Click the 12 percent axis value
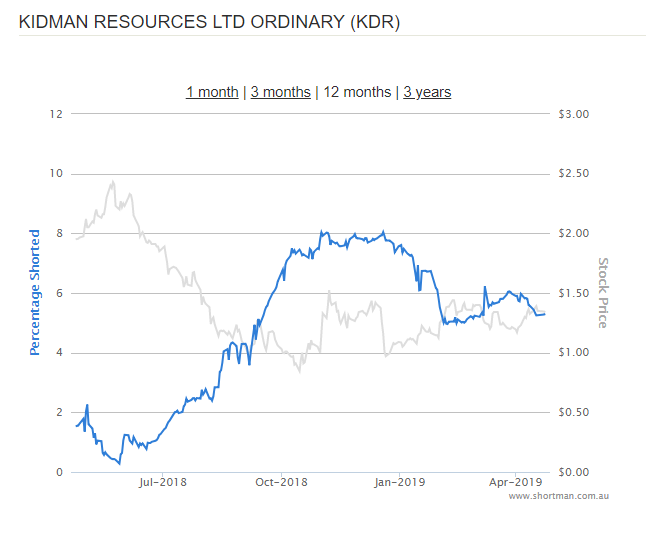 tap(56, 114)
